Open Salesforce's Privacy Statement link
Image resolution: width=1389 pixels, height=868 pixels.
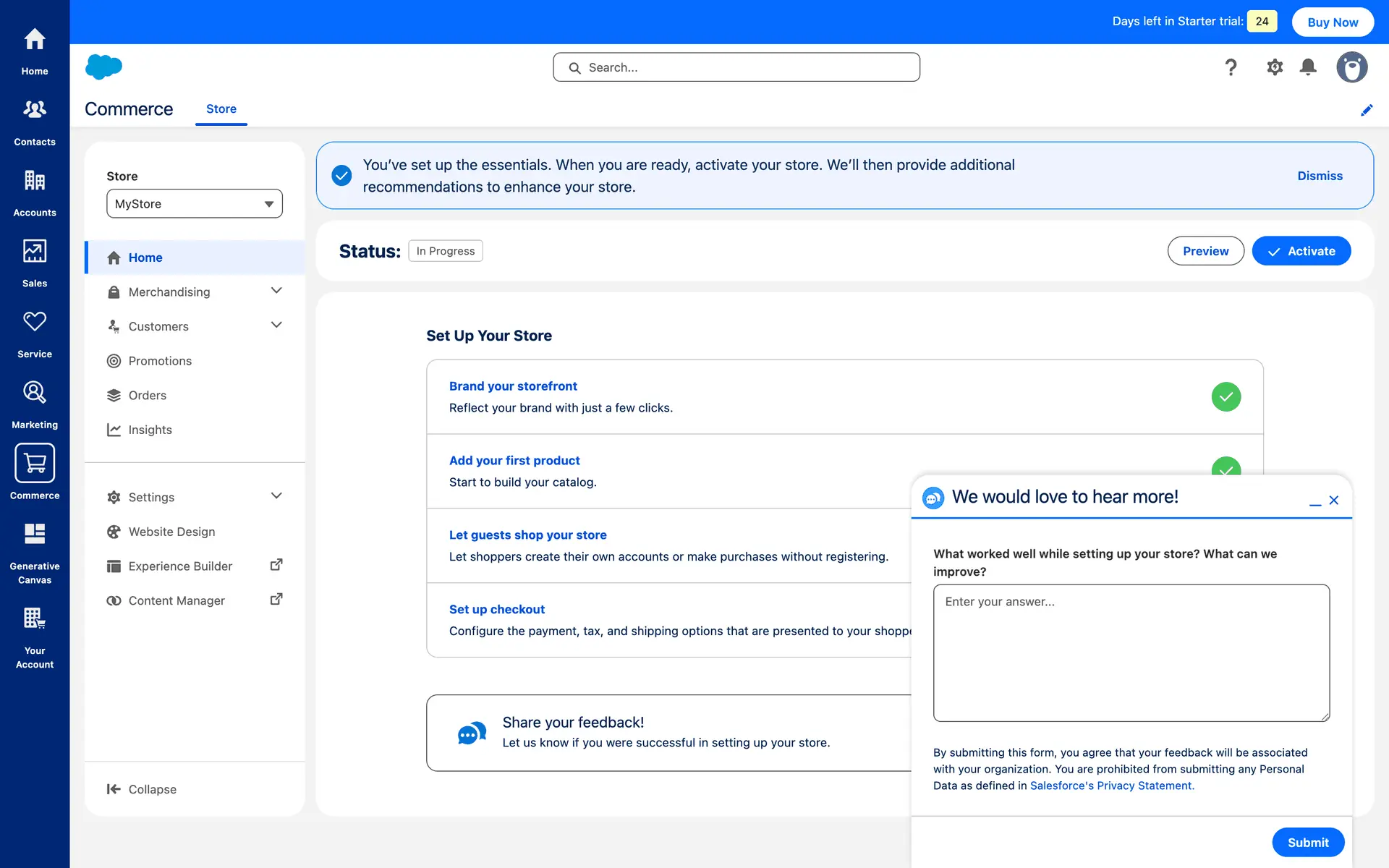pos(1112,786)
